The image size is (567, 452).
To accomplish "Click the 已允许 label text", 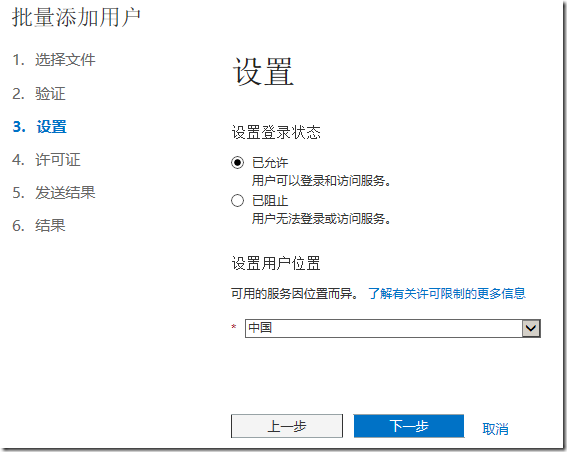I will 270,163.
